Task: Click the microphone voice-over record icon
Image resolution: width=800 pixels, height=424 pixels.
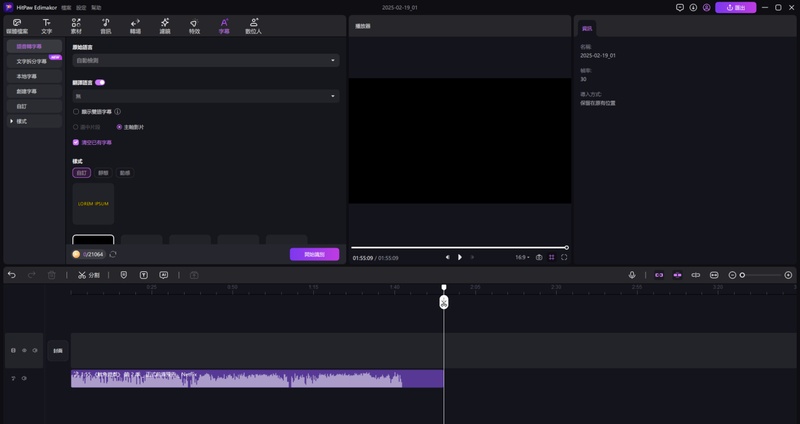Action: click(x=632, y=274)
